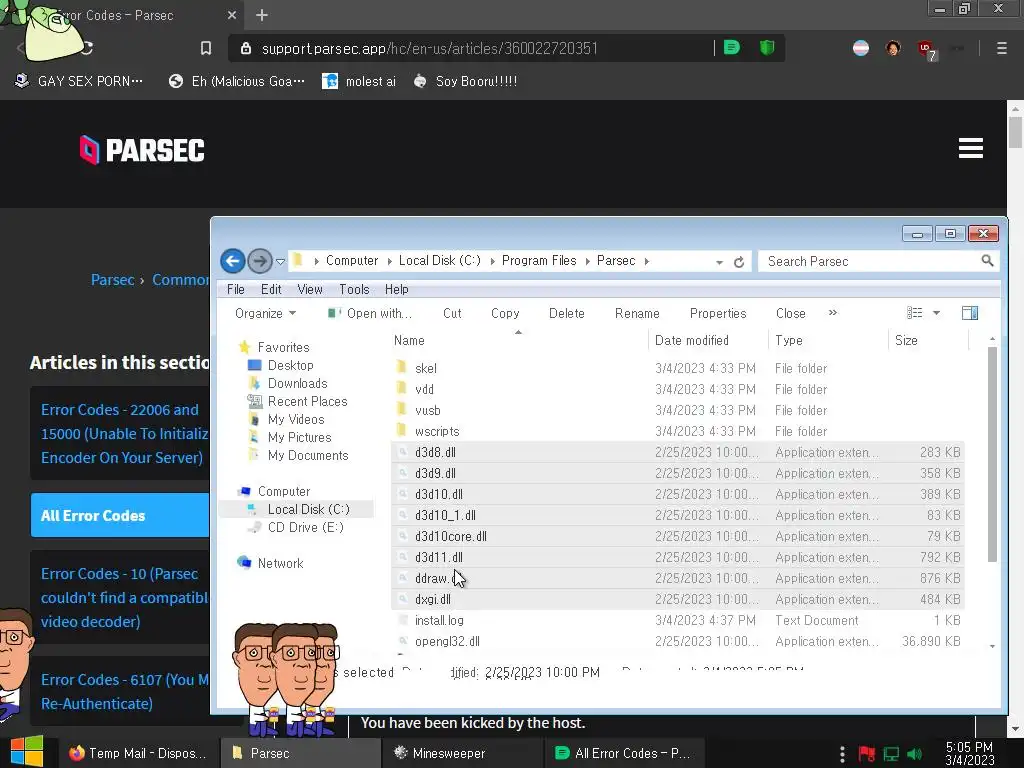This screenshot has width=1024, height=768.
Task: Click the Parsec breadcrumb link on webpage
Action: point(112,280)
